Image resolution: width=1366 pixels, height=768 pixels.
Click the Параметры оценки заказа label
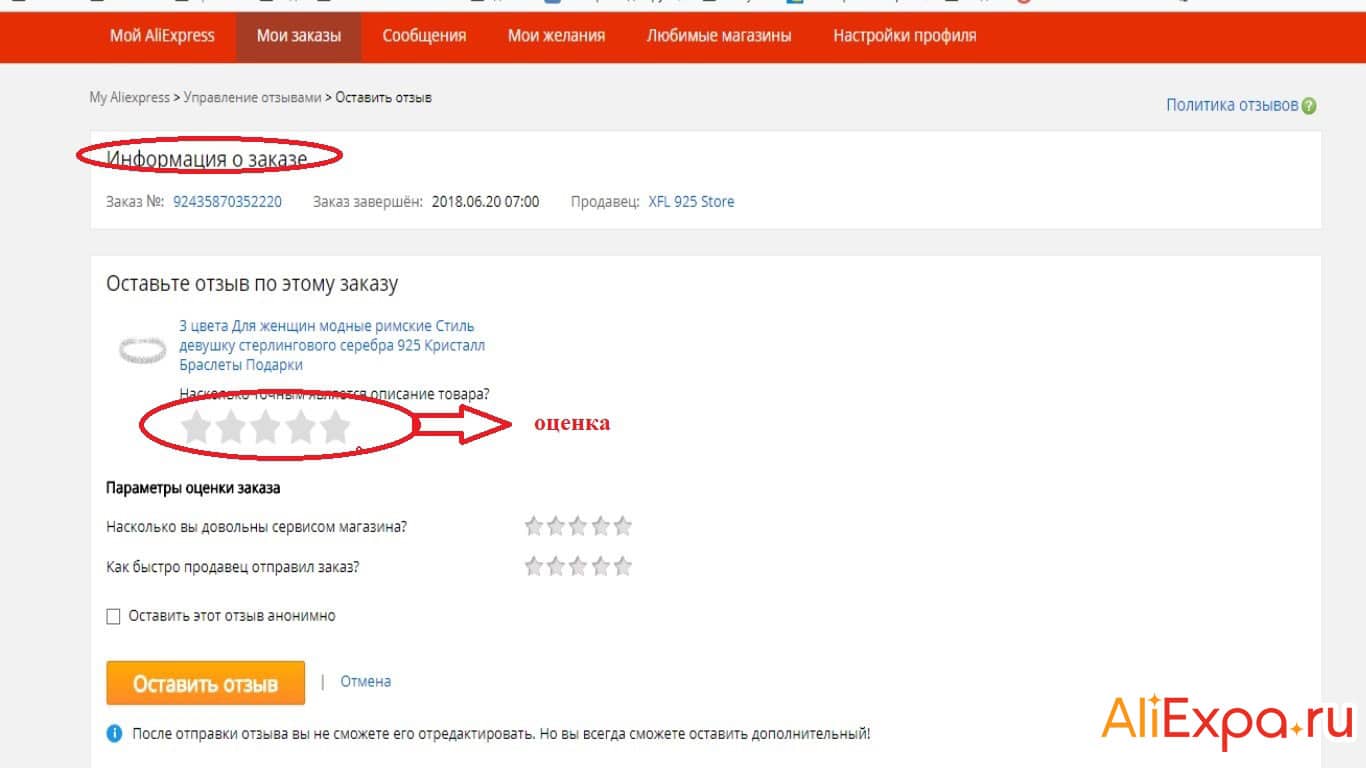click(193, 489)
